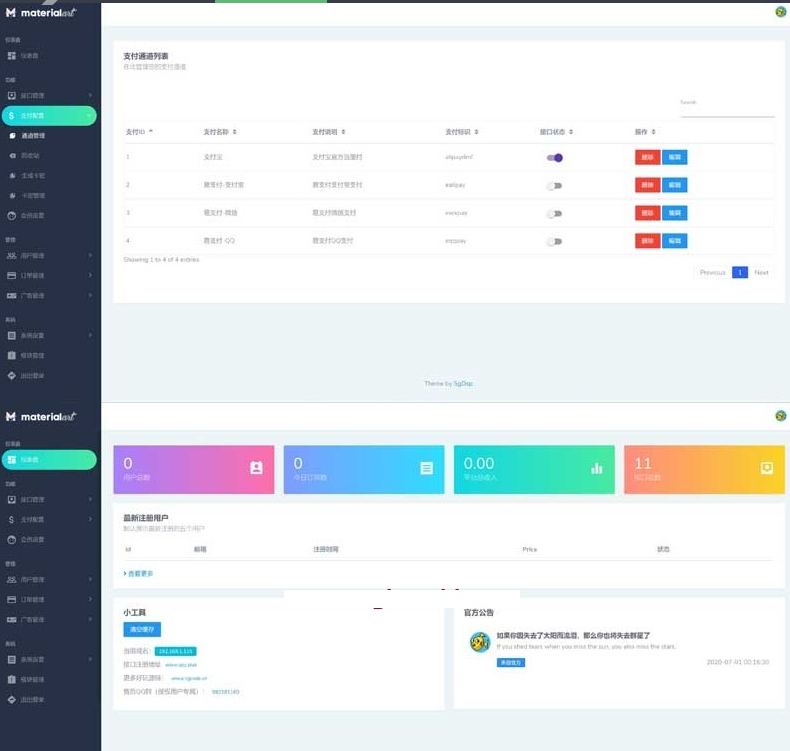Enable the QQ payment row status toggle

(x=554, y=241)
